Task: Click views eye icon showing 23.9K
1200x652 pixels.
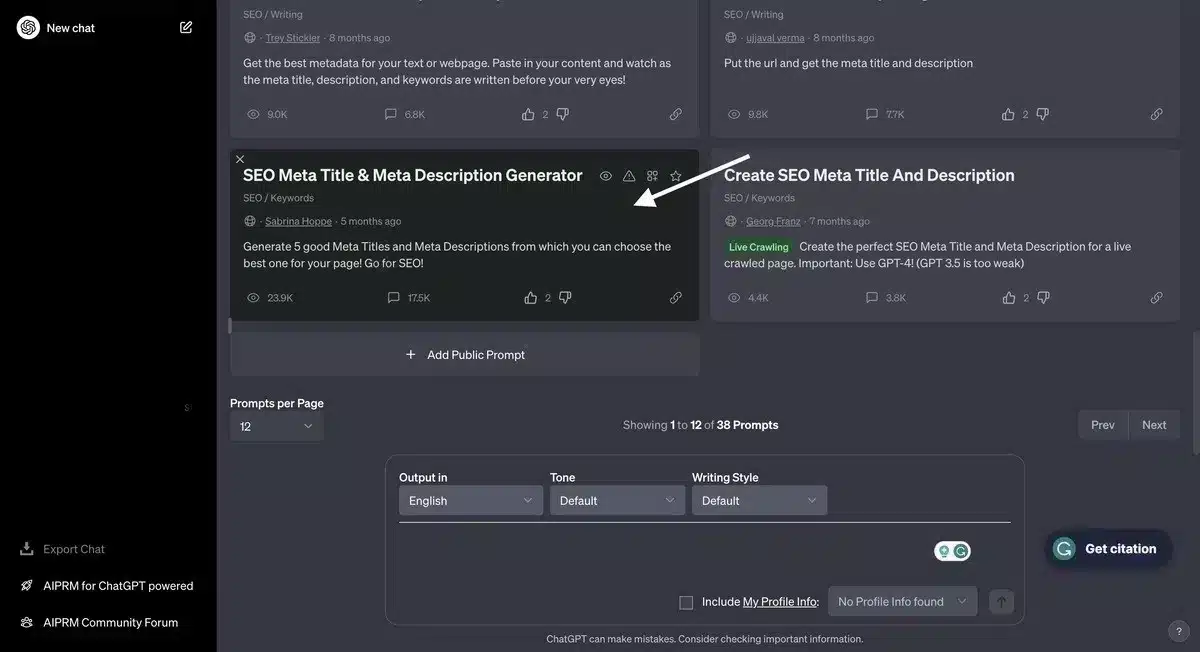Action: 253,297
